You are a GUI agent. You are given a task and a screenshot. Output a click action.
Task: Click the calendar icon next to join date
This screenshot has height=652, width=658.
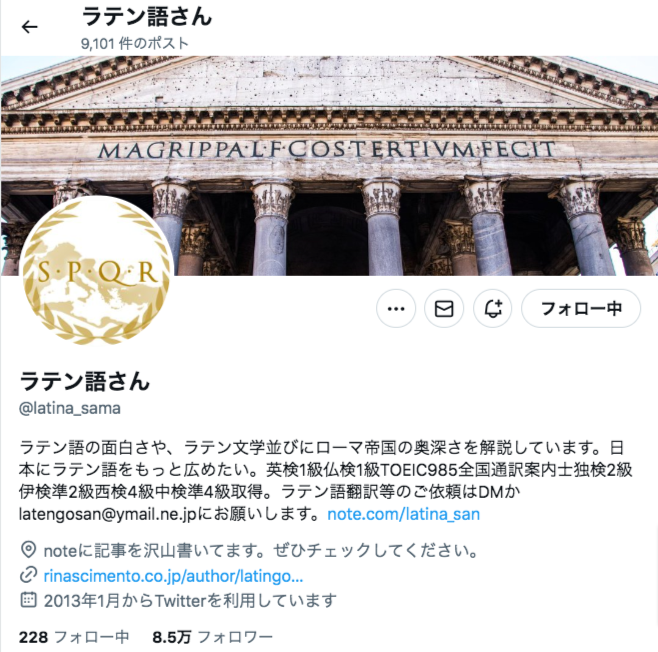click(28, 600)
